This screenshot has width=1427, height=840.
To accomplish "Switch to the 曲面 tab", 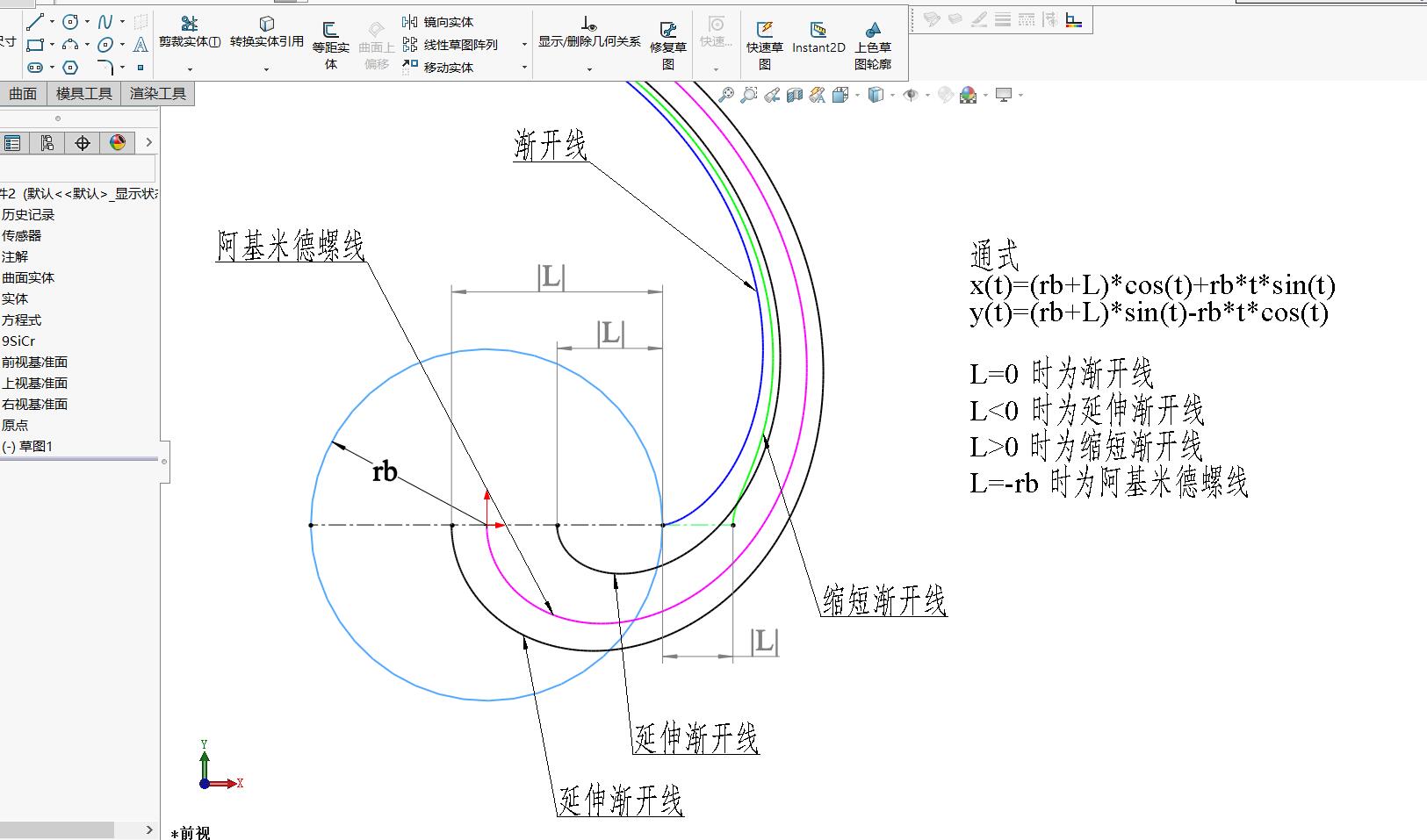I will (22, 93).
